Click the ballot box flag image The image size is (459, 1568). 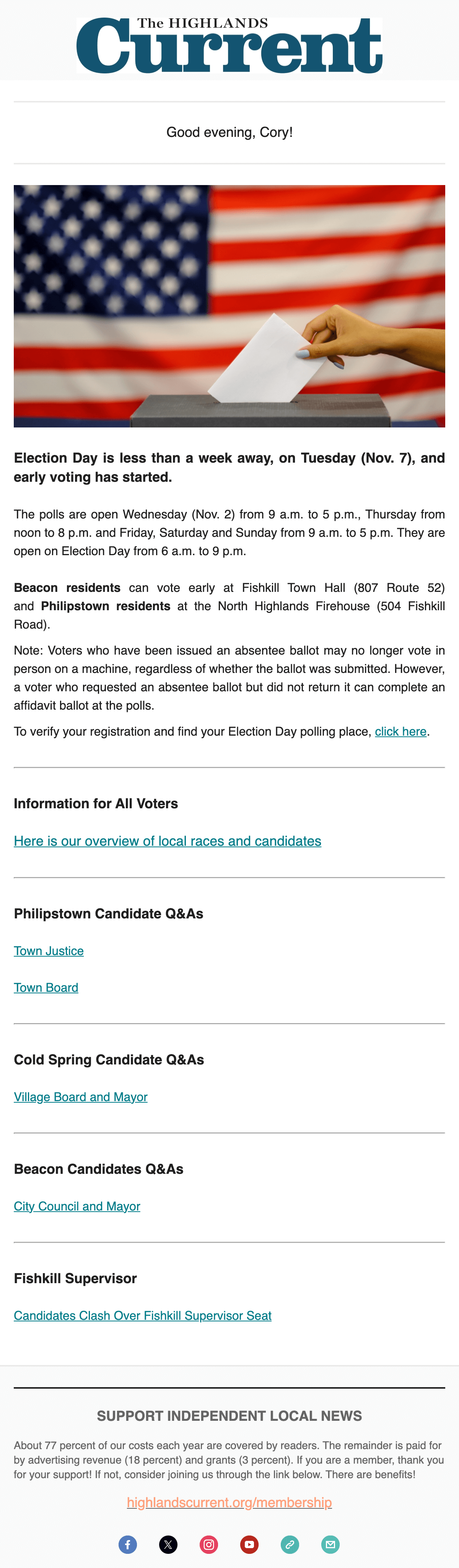coord(229,306)
